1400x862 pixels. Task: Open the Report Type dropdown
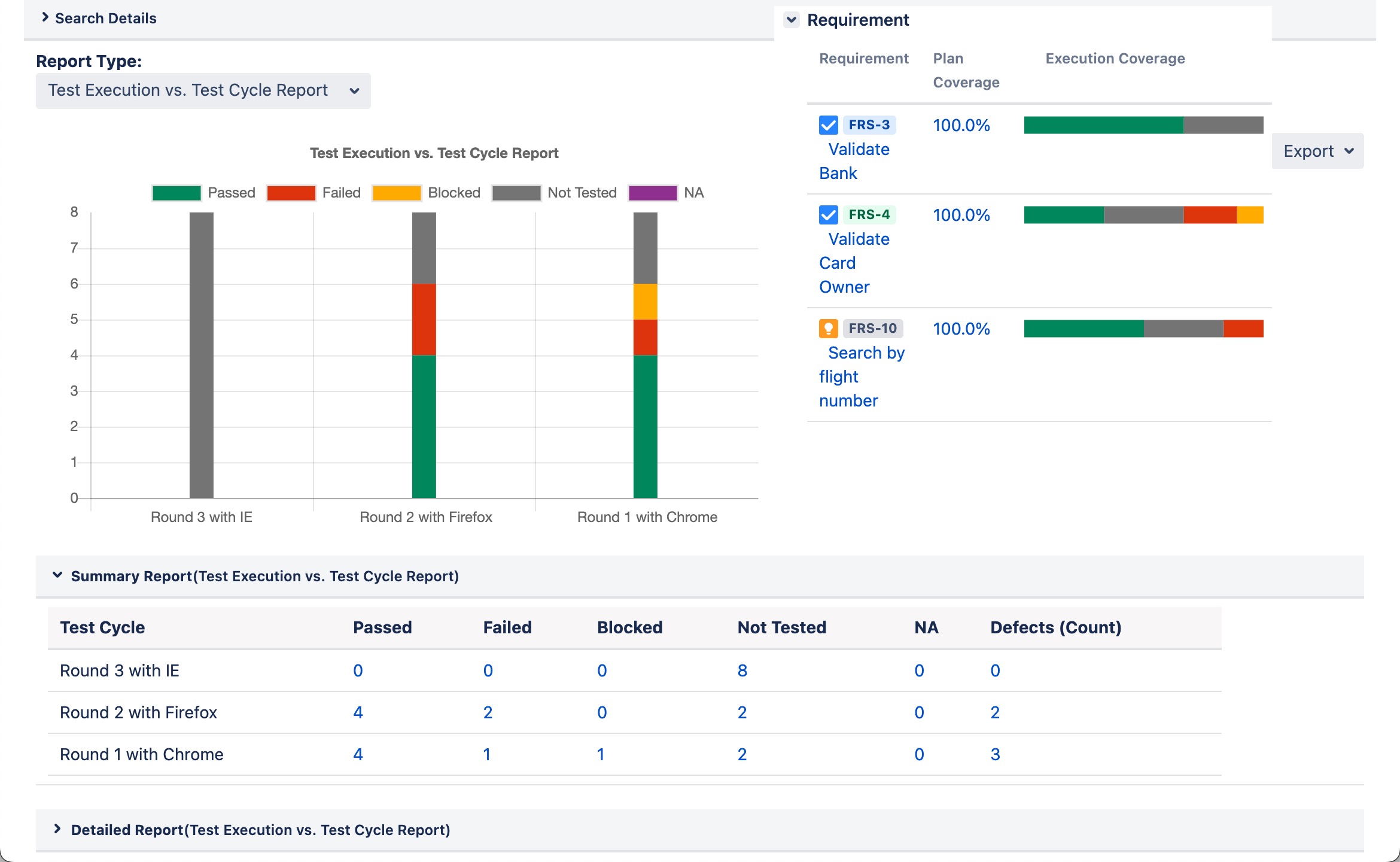pyautogui.click(x=203, y=90)
